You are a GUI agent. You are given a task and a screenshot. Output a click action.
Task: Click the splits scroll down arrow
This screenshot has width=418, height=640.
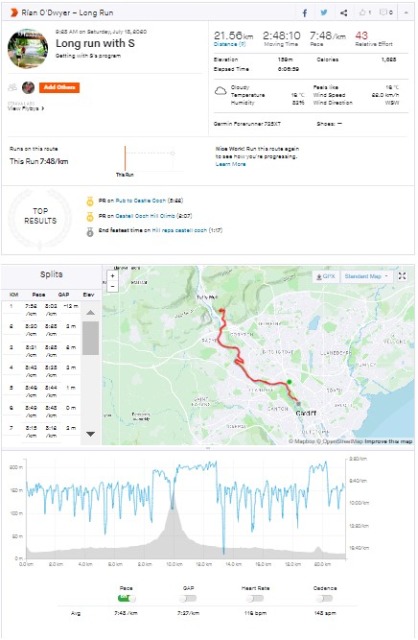[91, 434]
